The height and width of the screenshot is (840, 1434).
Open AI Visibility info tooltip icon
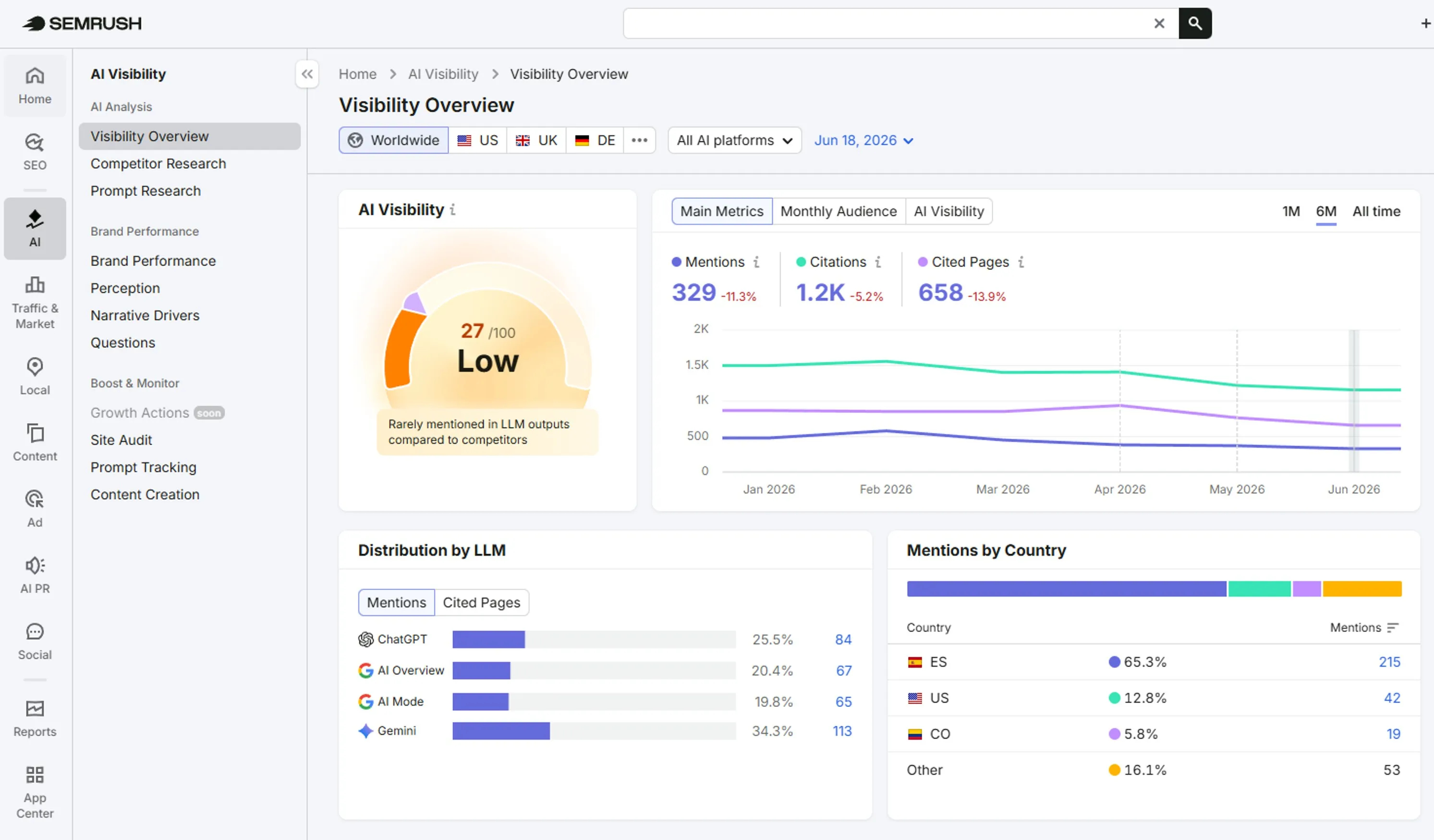(x=453, y=210)
